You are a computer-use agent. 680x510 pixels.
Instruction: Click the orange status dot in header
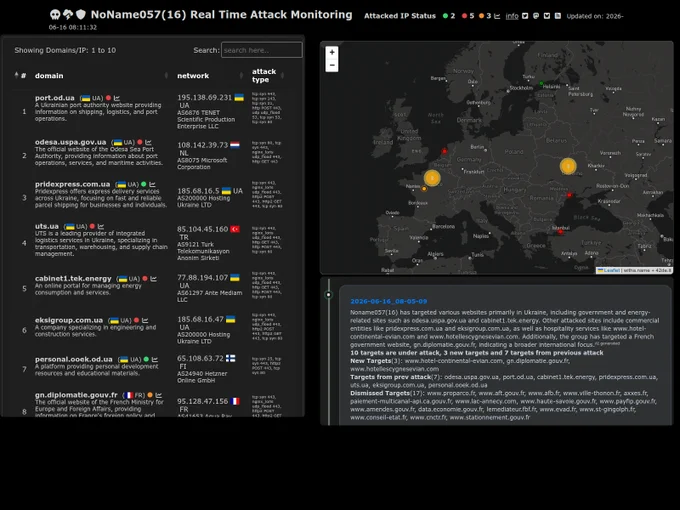(481, 16)
